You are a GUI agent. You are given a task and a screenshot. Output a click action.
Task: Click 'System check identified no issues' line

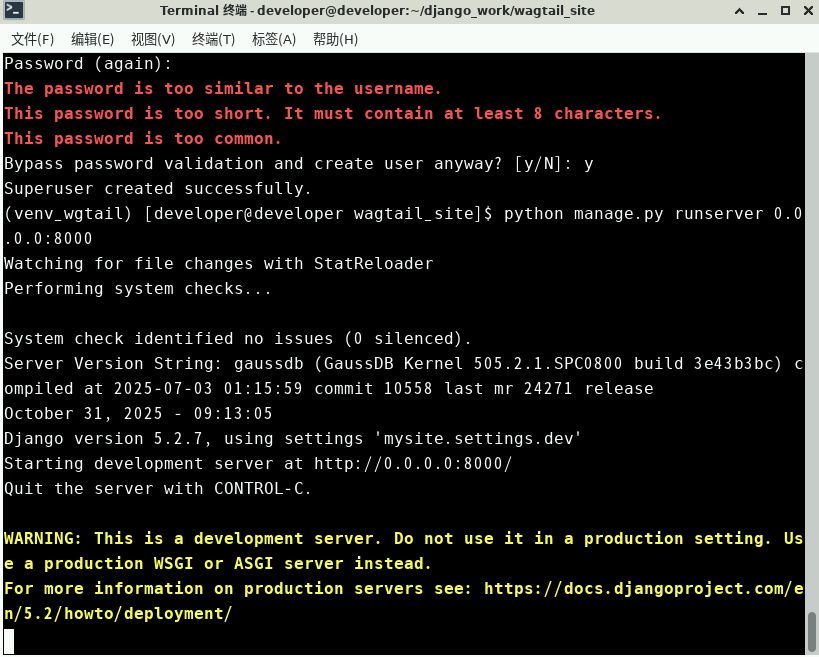pos(238,339)
